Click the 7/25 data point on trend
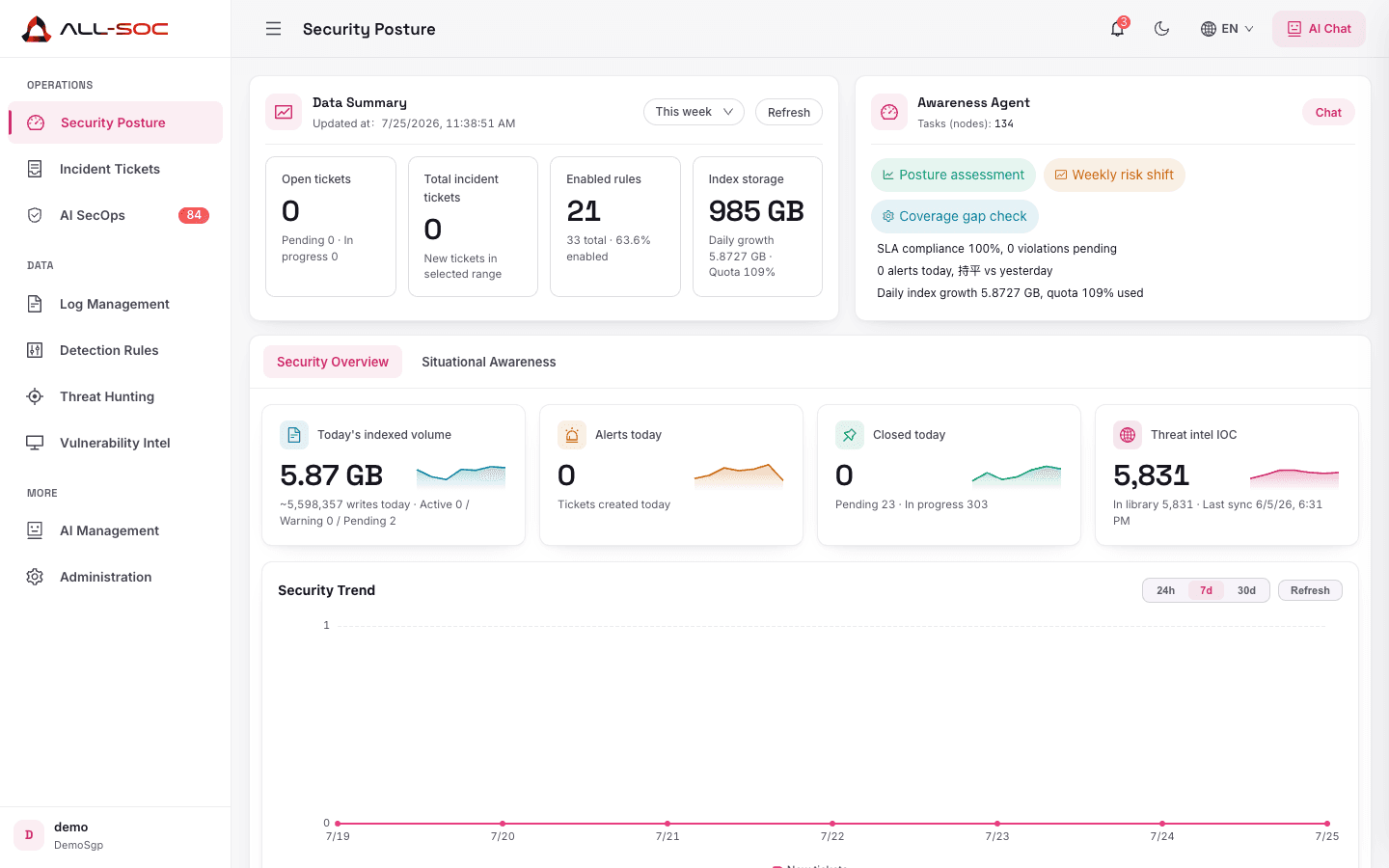Viewport: 1389px width, 868px height. click(x=1327, y=824)
